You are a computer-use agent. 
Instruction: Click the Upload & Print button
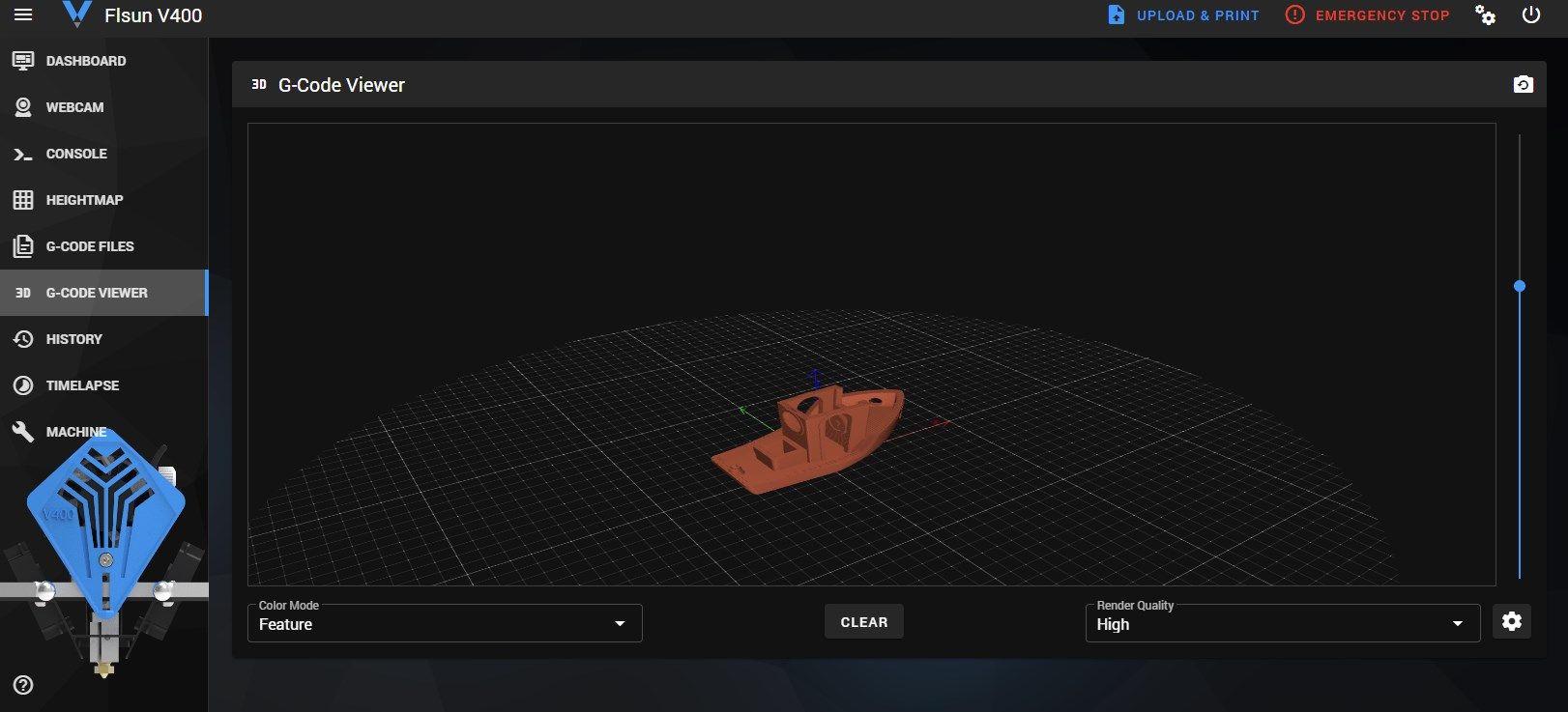pos(1183,15)
